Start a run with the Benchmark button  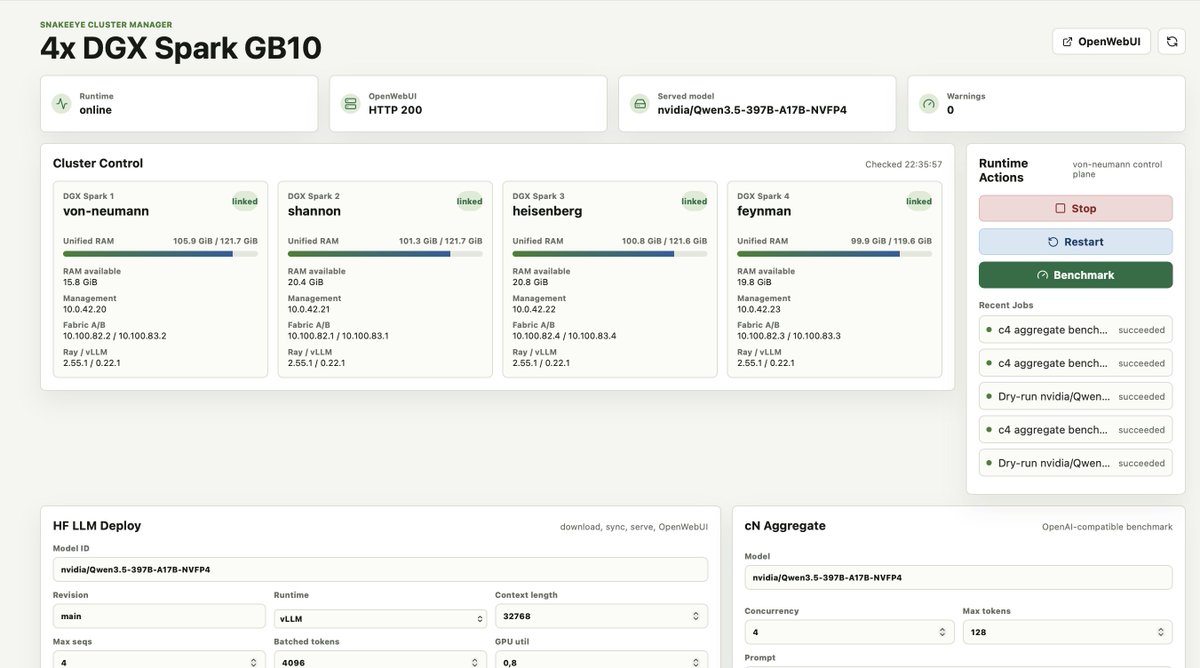point(1076,275)
